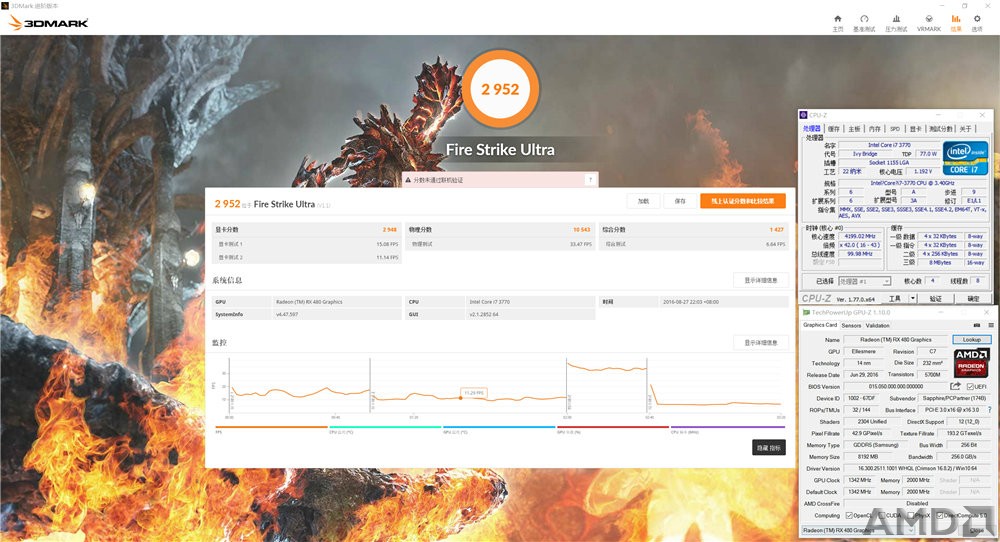Toggle the DirectCompute checkbox in GPU-Z

(940, 515)
